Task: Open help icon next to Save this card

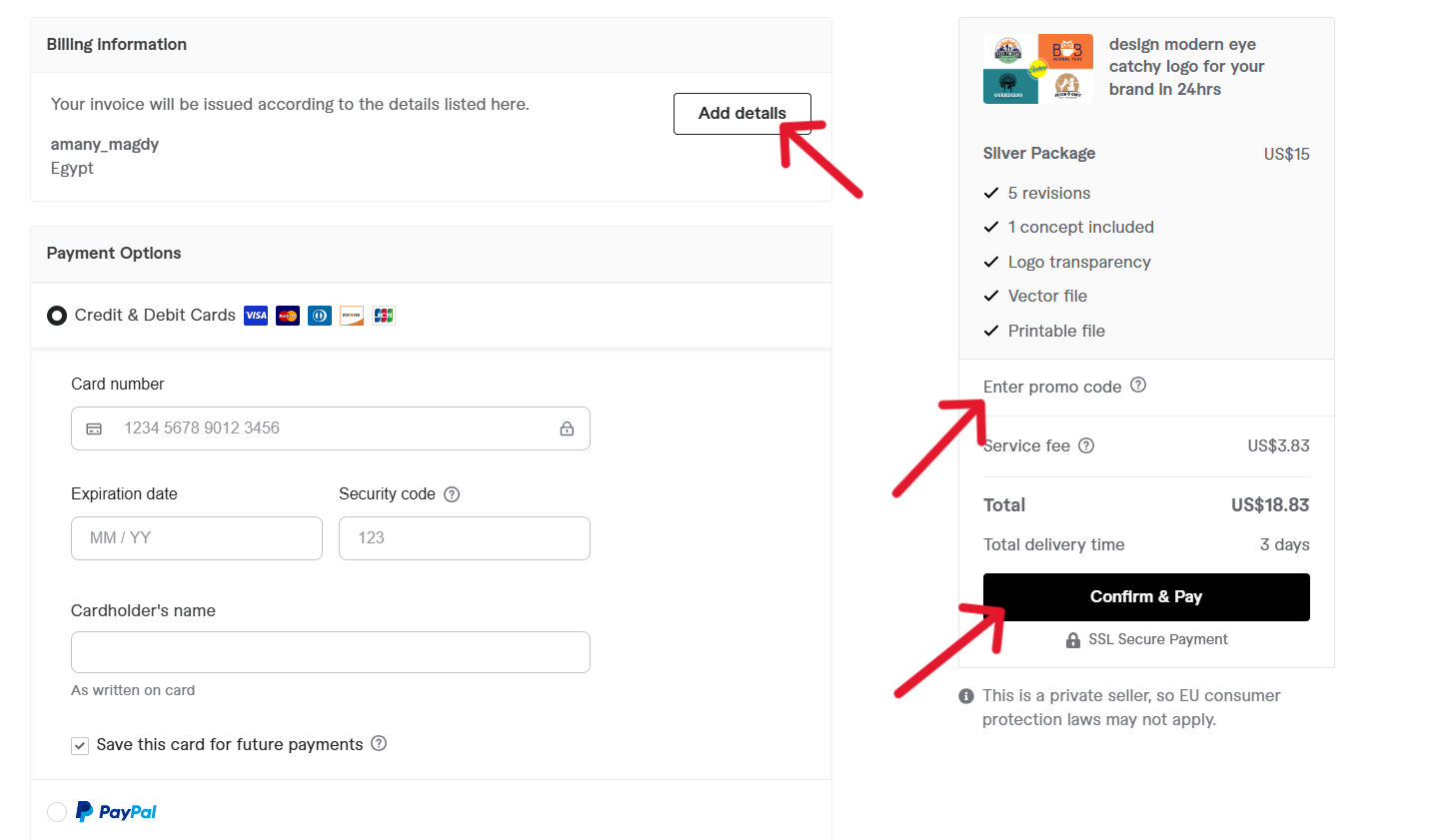Action: 379,743
